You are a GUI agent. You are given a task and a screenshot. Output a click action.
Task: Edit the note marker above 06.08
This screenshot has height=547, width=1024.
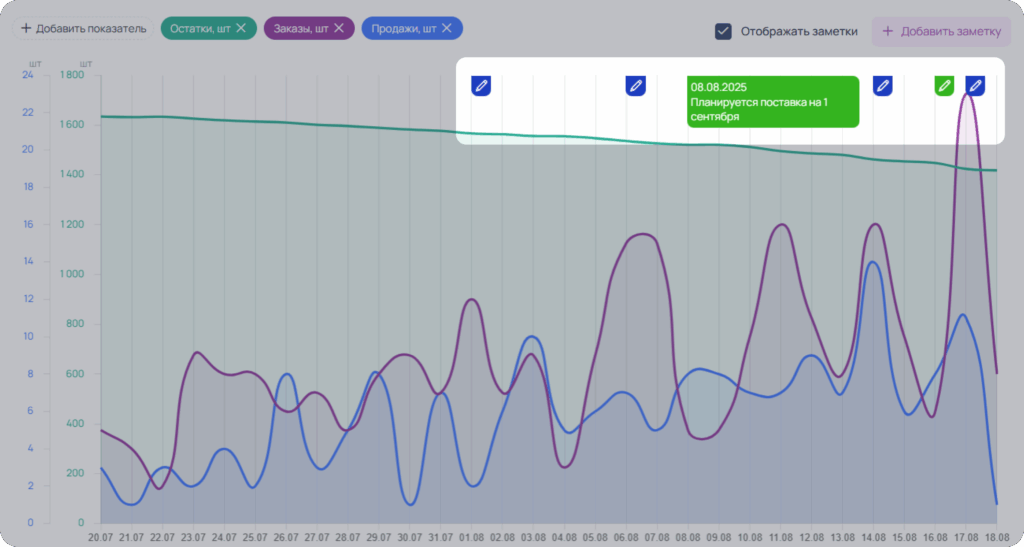tap(635, 86)
